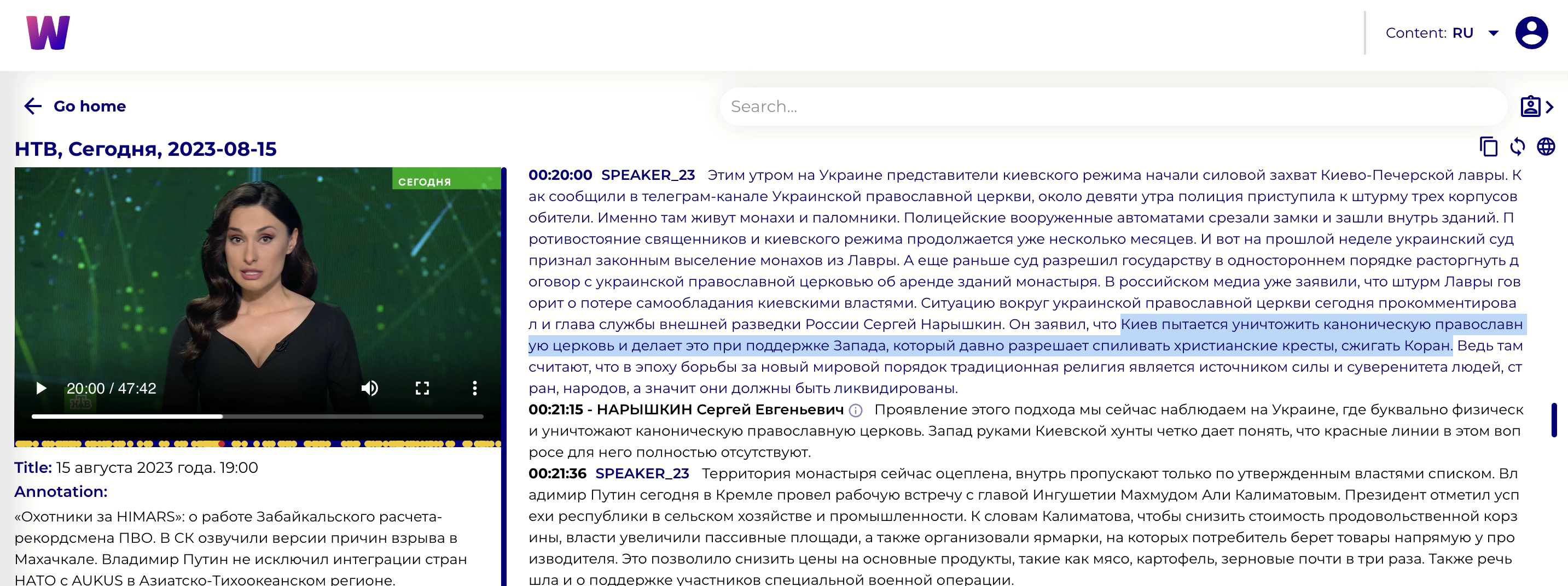Jump to timestamp 00:21:15 in transcript
This screenshot has height=586, width=1568.
[x=556, y=410]
